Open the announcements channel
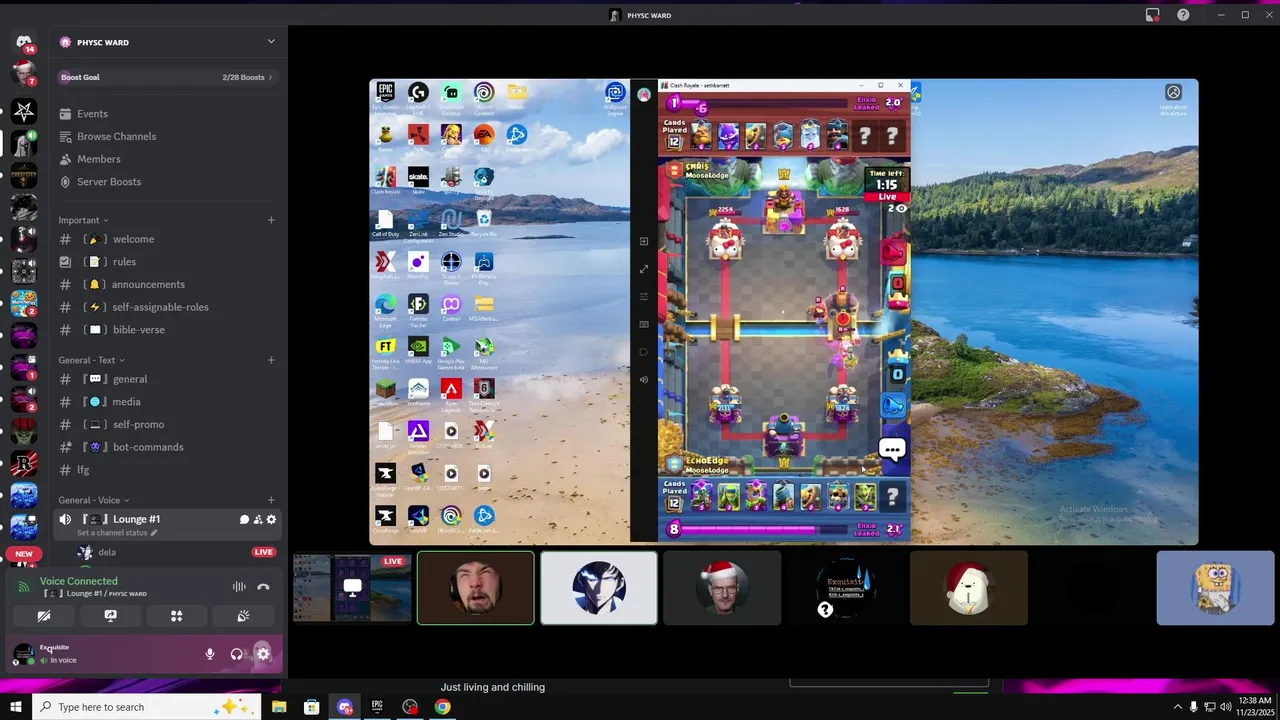Screen dimensions: 1280x720 [167, 285]
